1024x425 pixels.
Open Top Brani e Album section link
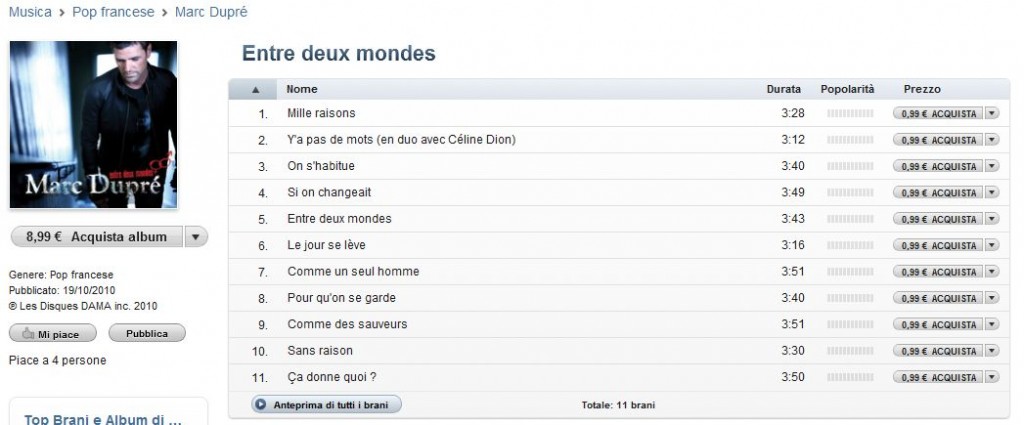pyautogui.click(x=103, y=419)
